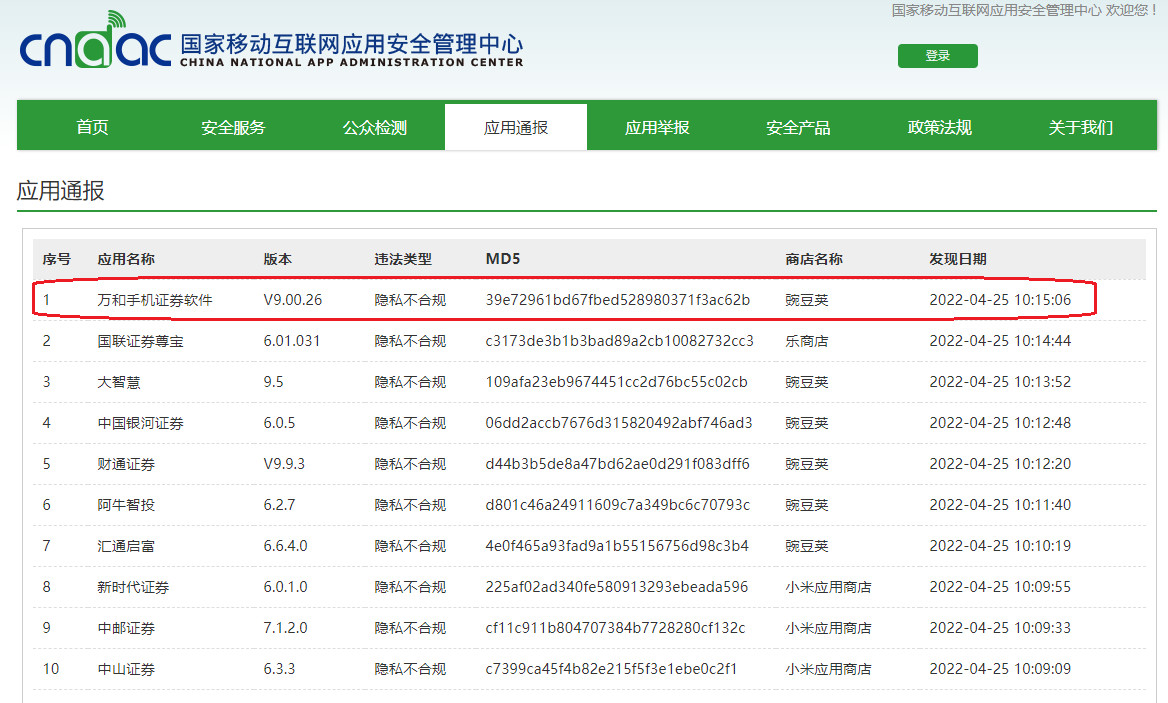Select the 安全服务 navigation item
This screenshot has width=1168, height=703.
click(233, 126)
